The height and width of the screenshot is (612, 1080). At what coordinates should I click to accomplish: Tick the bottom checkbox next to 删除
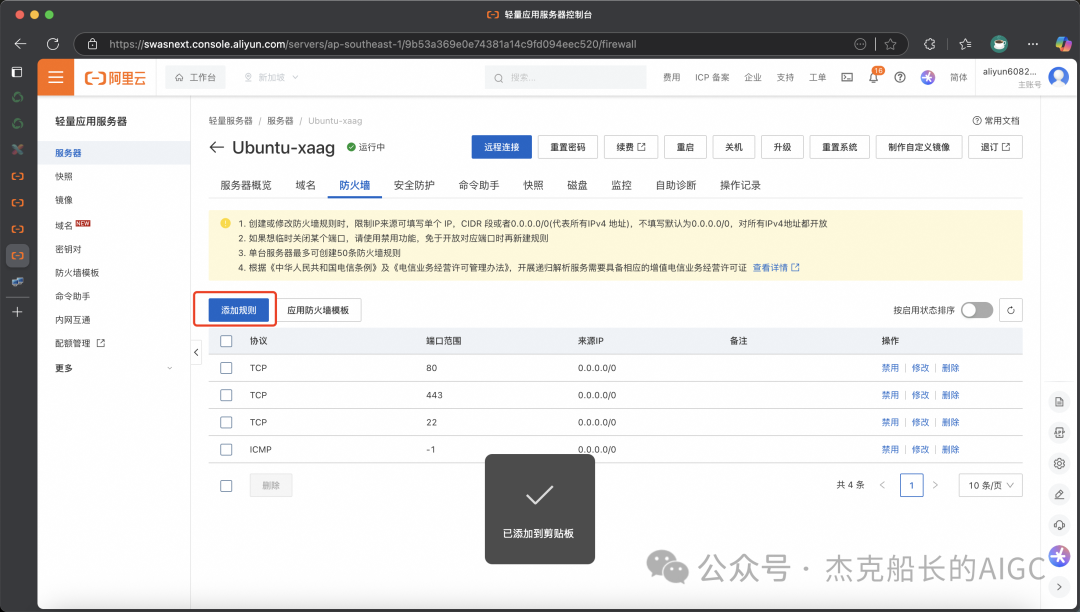pyautogui.click(x=226, y=486)
